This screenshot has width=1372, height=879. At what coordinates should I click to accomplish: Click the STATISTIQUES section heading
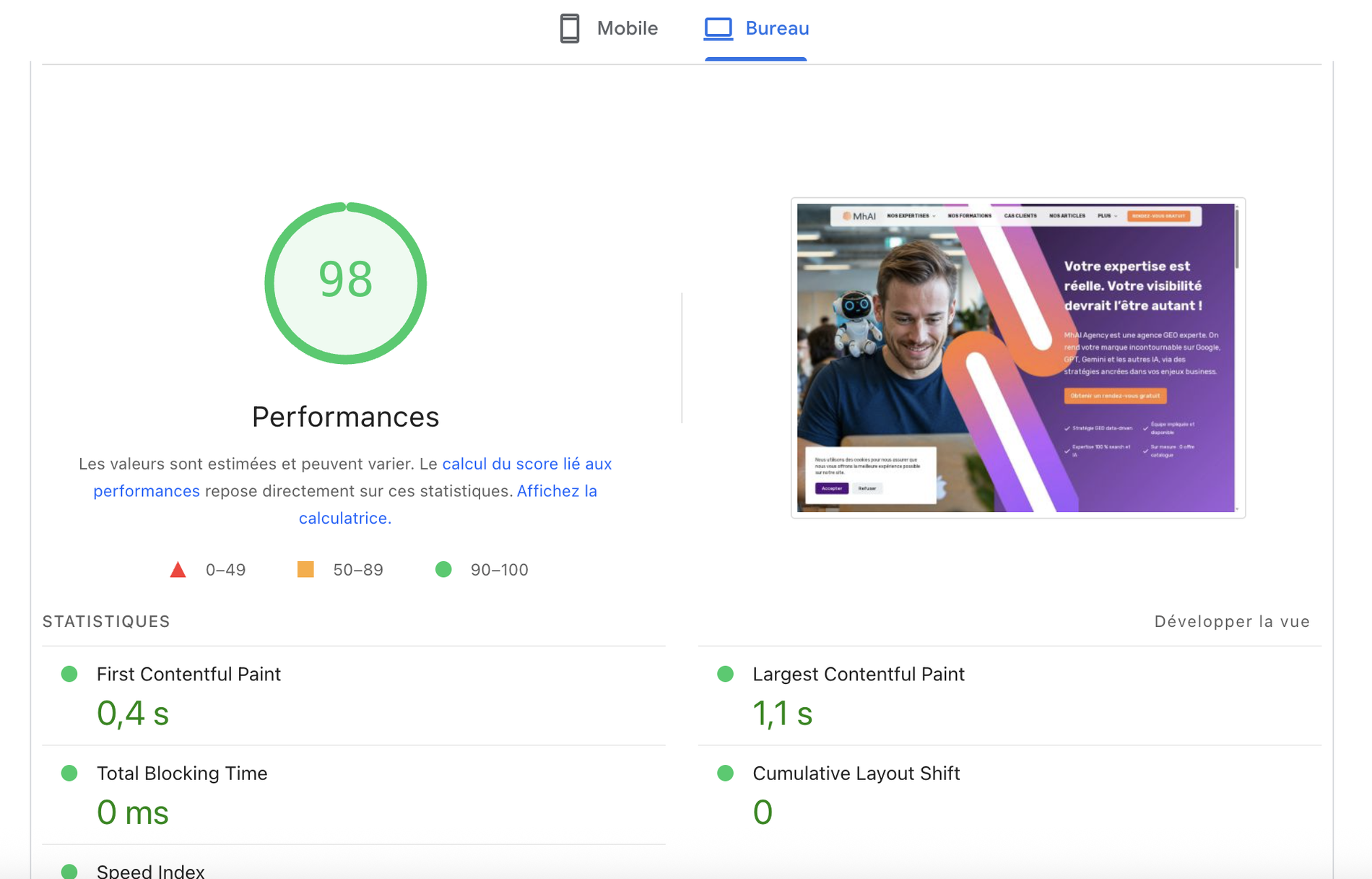tap(106, 621)
